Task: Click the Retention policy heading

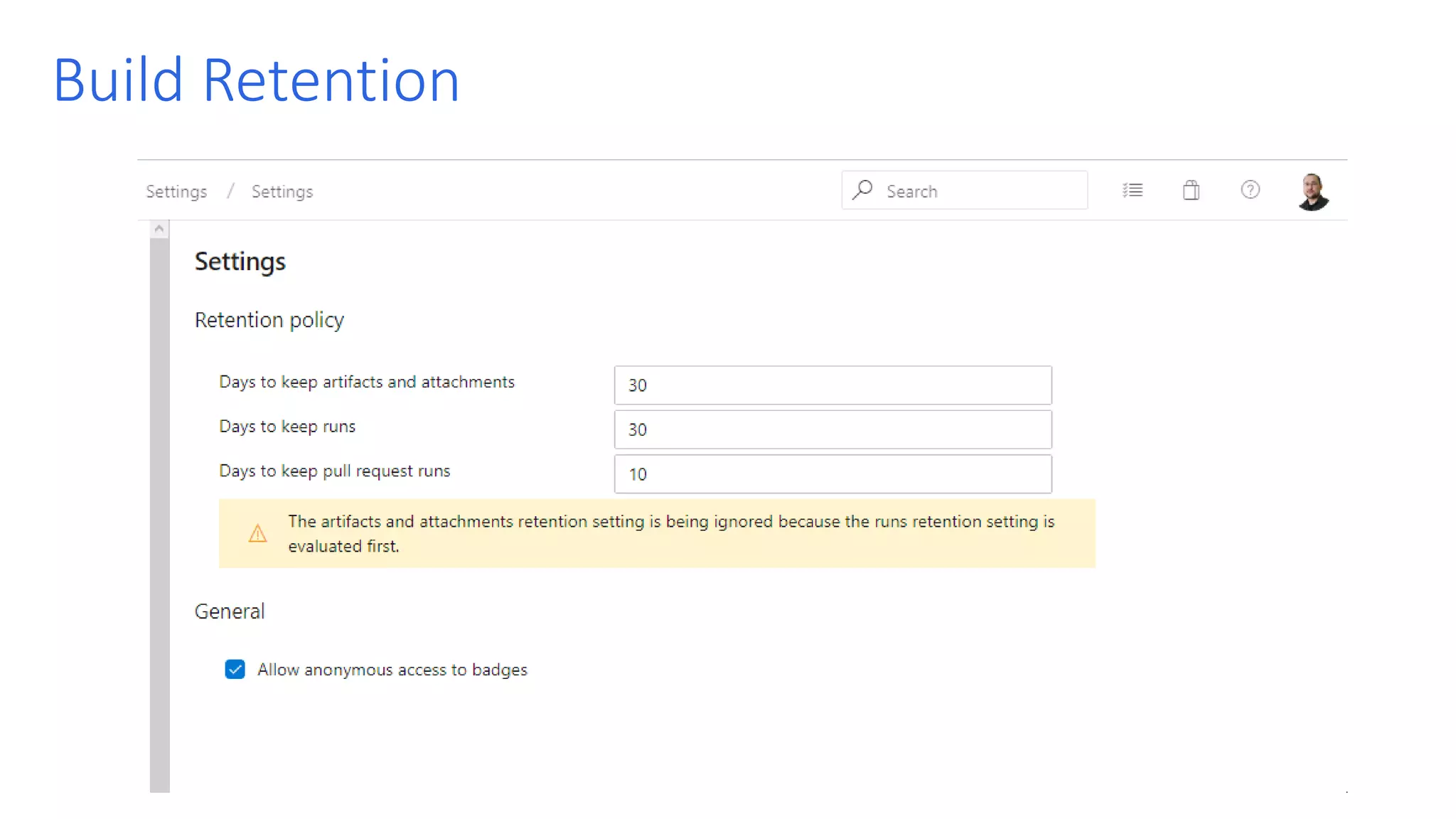Action: coord(269,320)
